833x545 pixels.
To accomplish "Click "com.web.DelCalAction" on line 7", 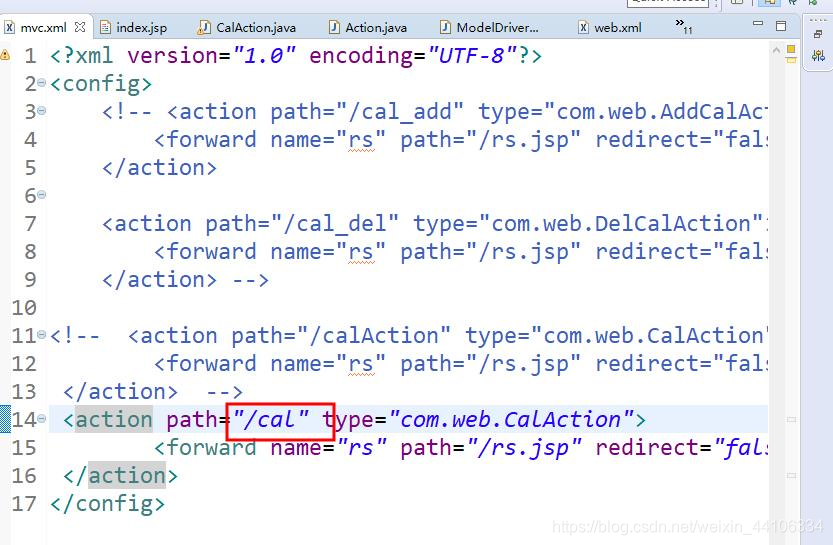I will 620,224.
